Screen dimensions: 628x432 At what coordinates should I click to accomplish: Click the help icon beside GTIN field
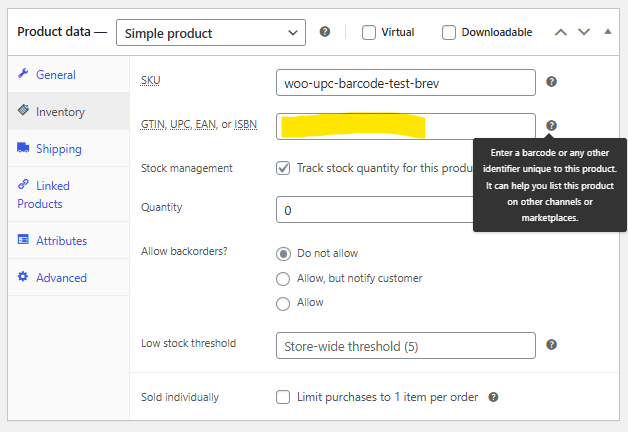coord(552,126)
